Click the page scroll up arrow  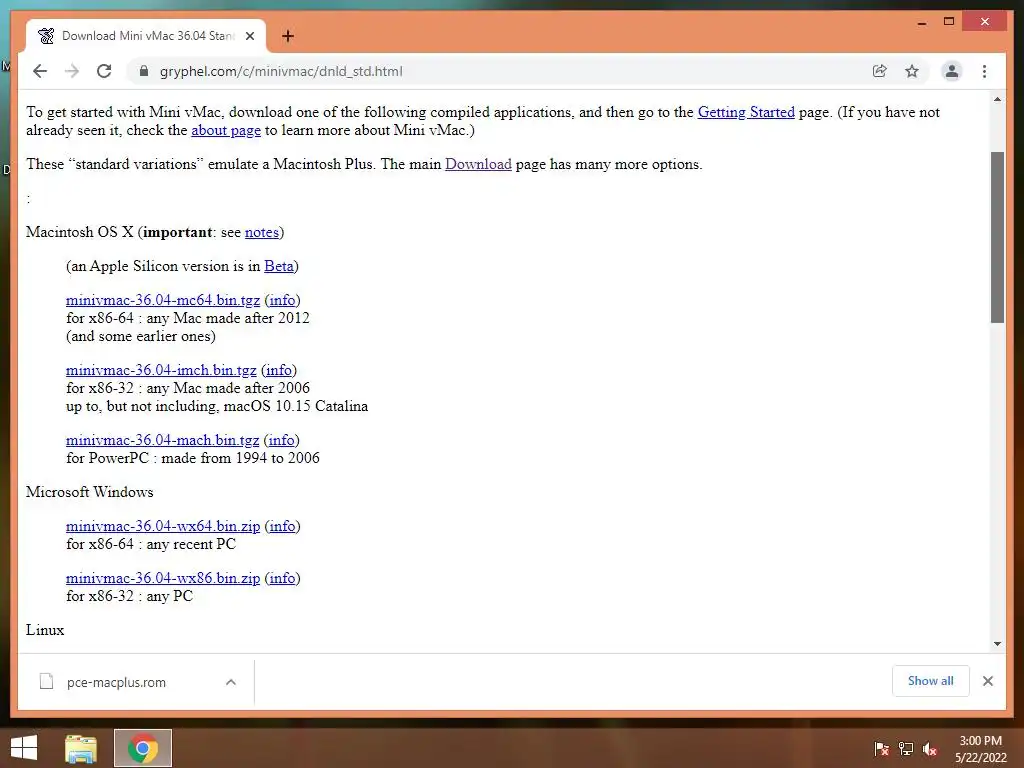pyautogui.click(x=997, y=99)
